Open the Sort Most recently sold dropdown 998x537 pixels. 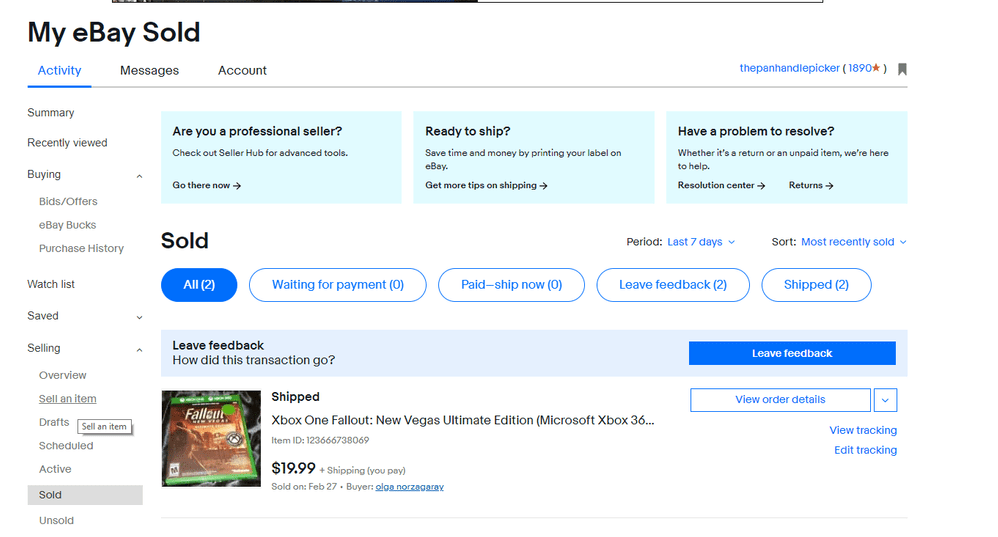854,242
